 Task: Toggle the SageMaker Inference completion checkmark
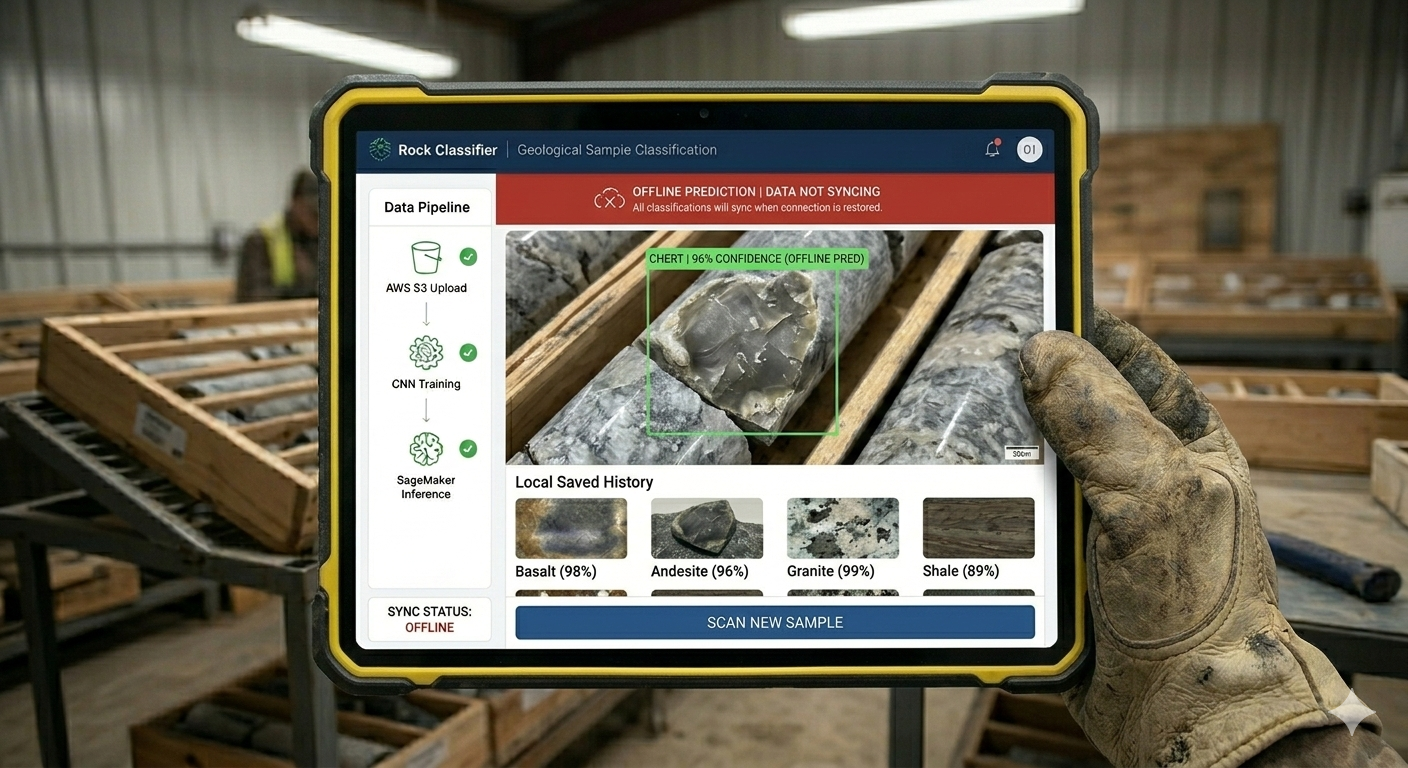coord(468,448)
